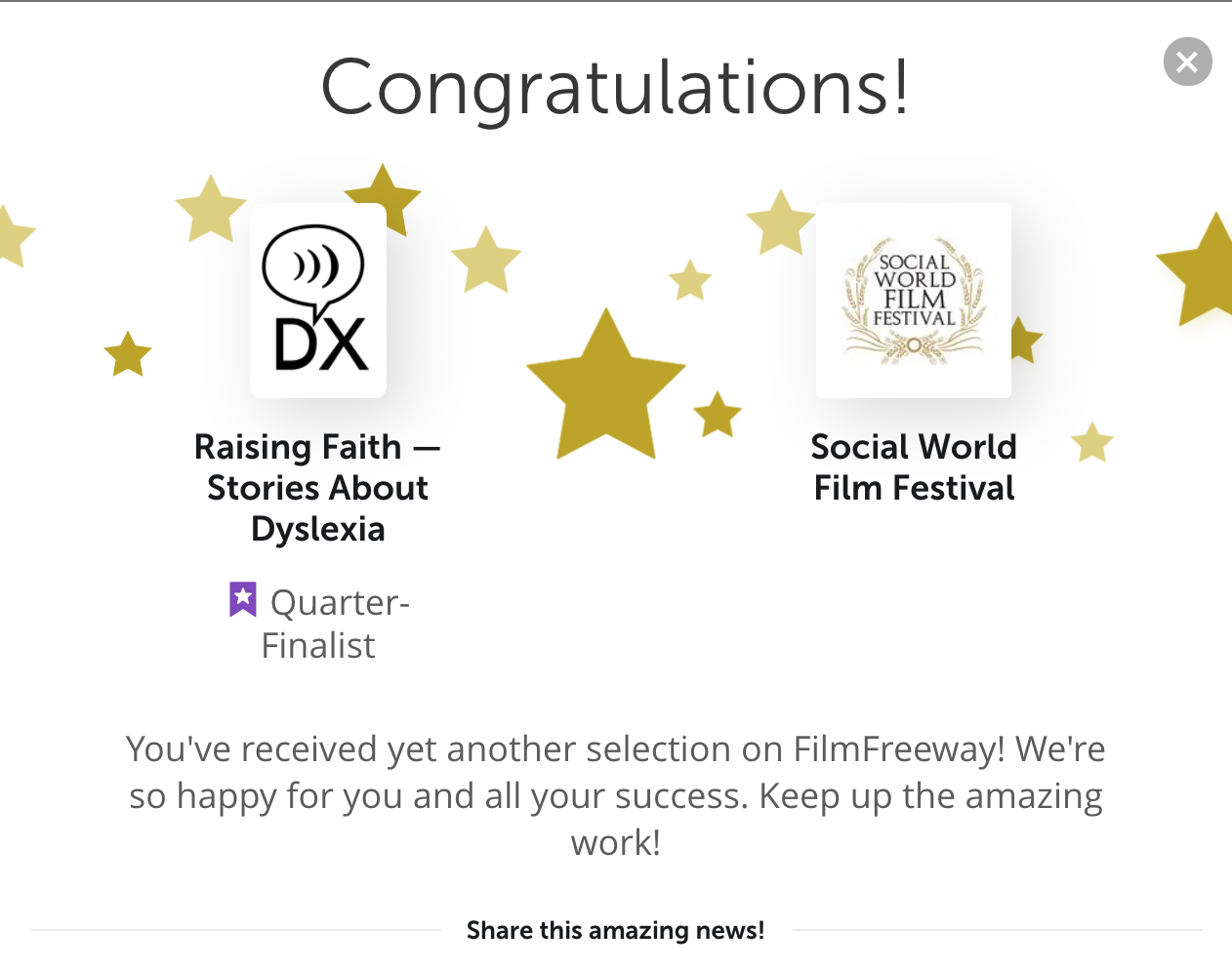
Task: Click the Congratulations! heading
Action: 616,88
